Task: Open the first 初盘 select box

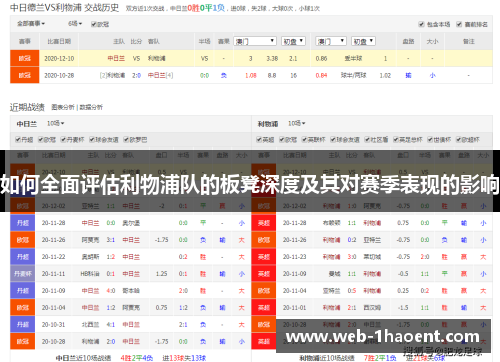Action: point(293,41)
